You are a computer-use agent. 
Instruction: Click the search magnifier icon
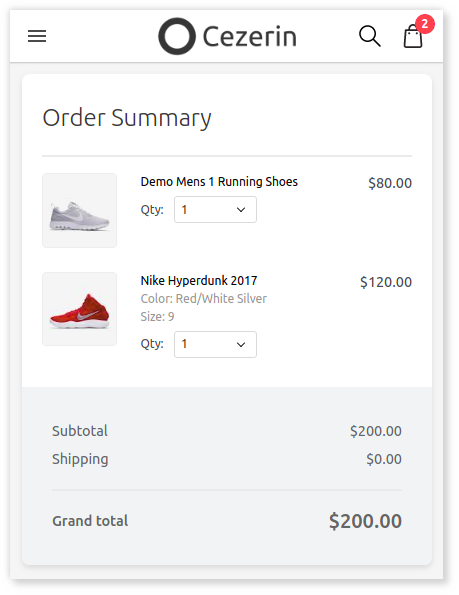pyautogui.click(x=369, y=36)
